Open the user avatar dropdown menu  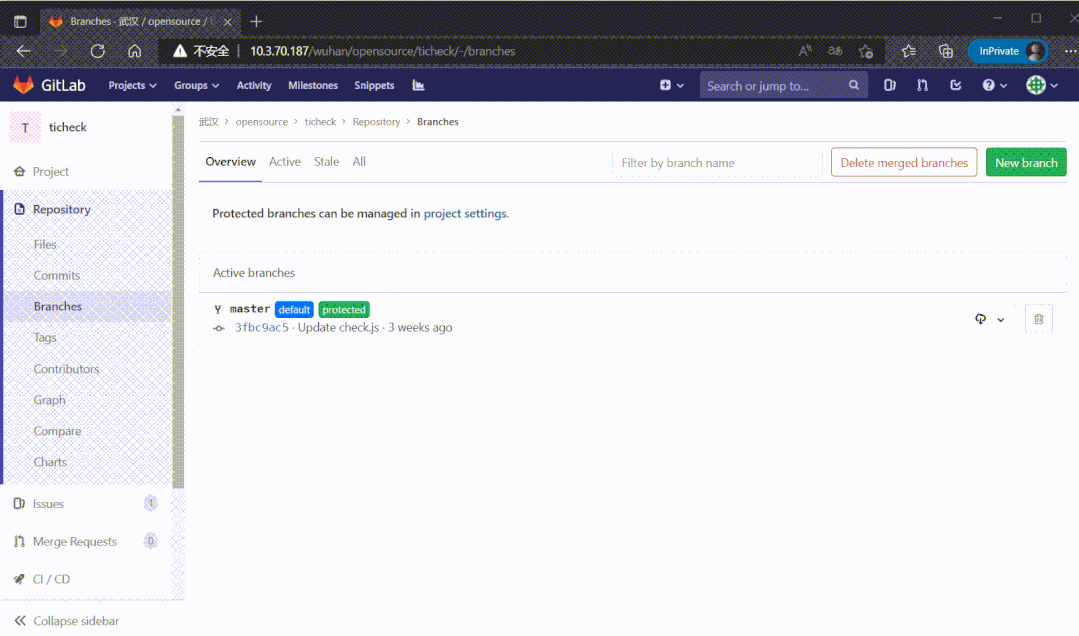pos(1042,86)
